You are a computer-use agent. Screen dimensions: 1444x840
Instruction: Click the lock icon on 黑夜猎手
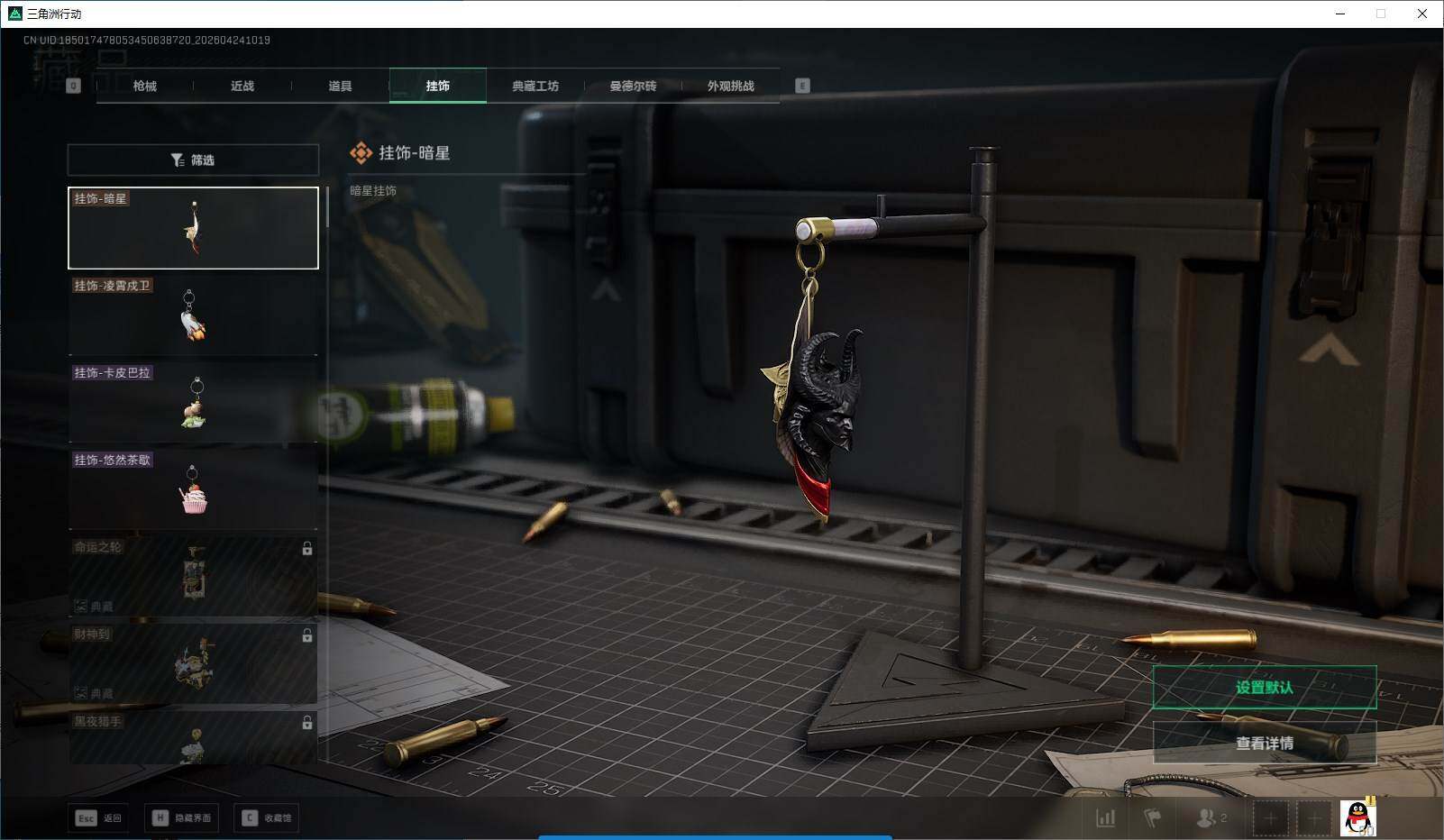click(x=307, y=723)
